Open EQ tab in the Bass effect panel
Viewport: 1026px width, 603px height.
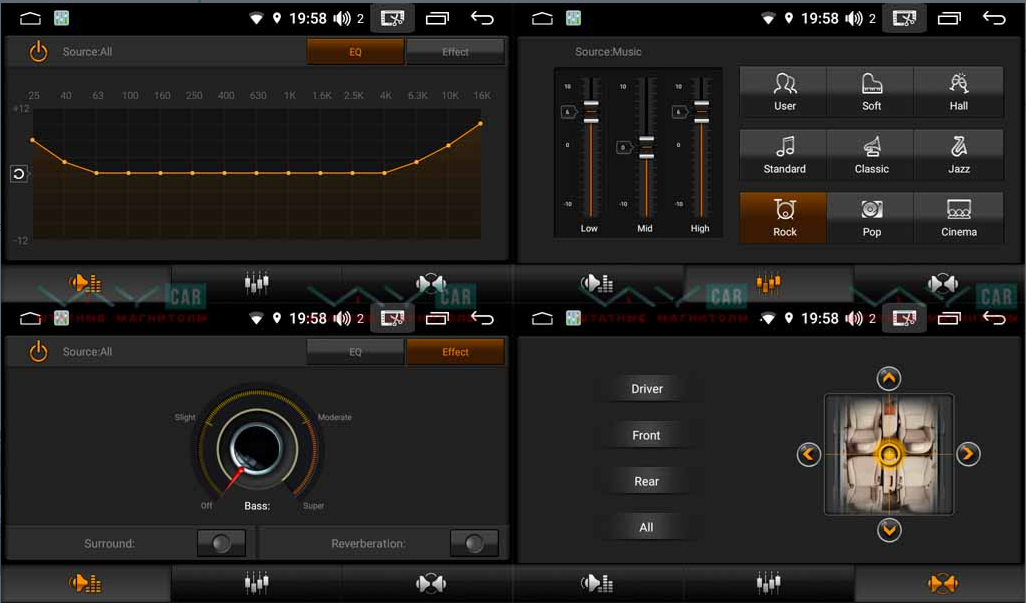point(355,352)
